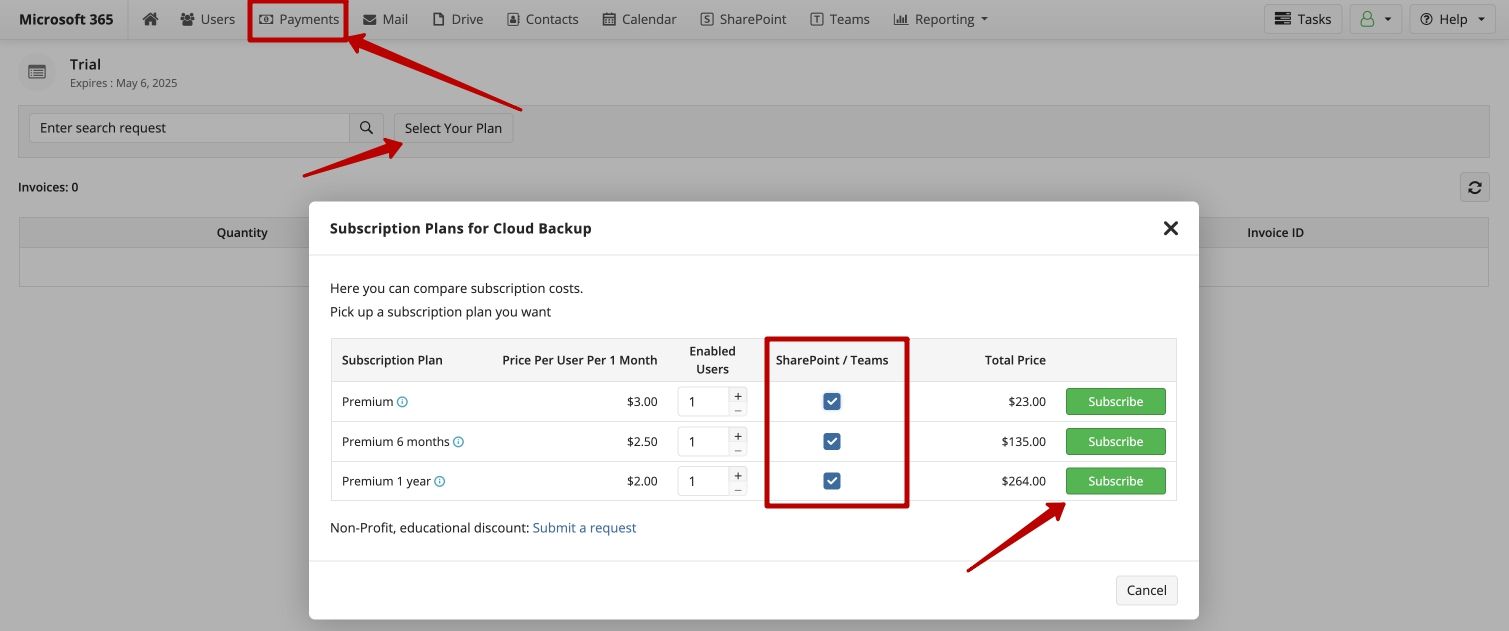The image size is (1509, 631).
Task: Click the $23.00 total price
Action: point(1027,402)
